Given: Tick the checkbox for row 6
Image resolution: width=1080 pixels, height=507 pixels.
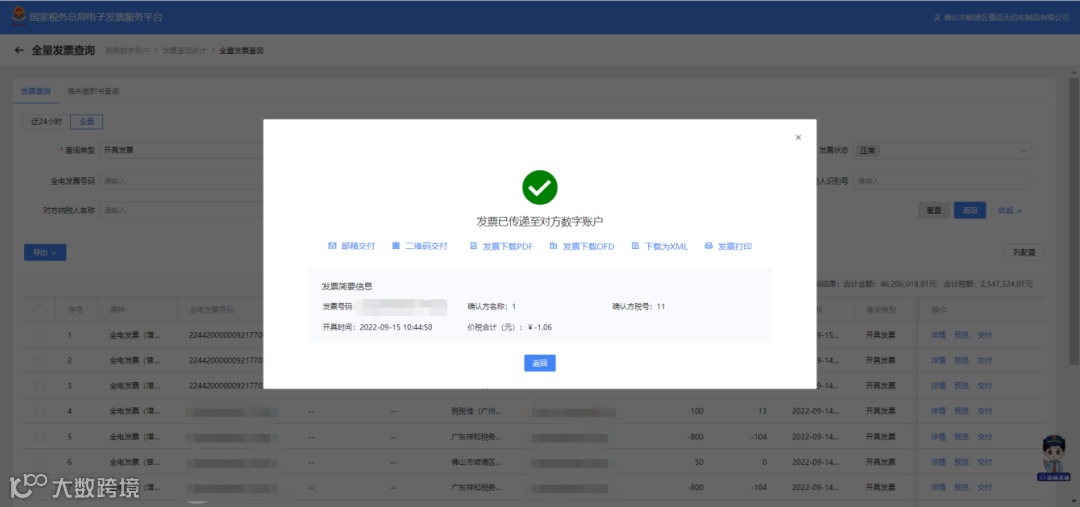Looking at the screenshot, I should tap(40, 462).
